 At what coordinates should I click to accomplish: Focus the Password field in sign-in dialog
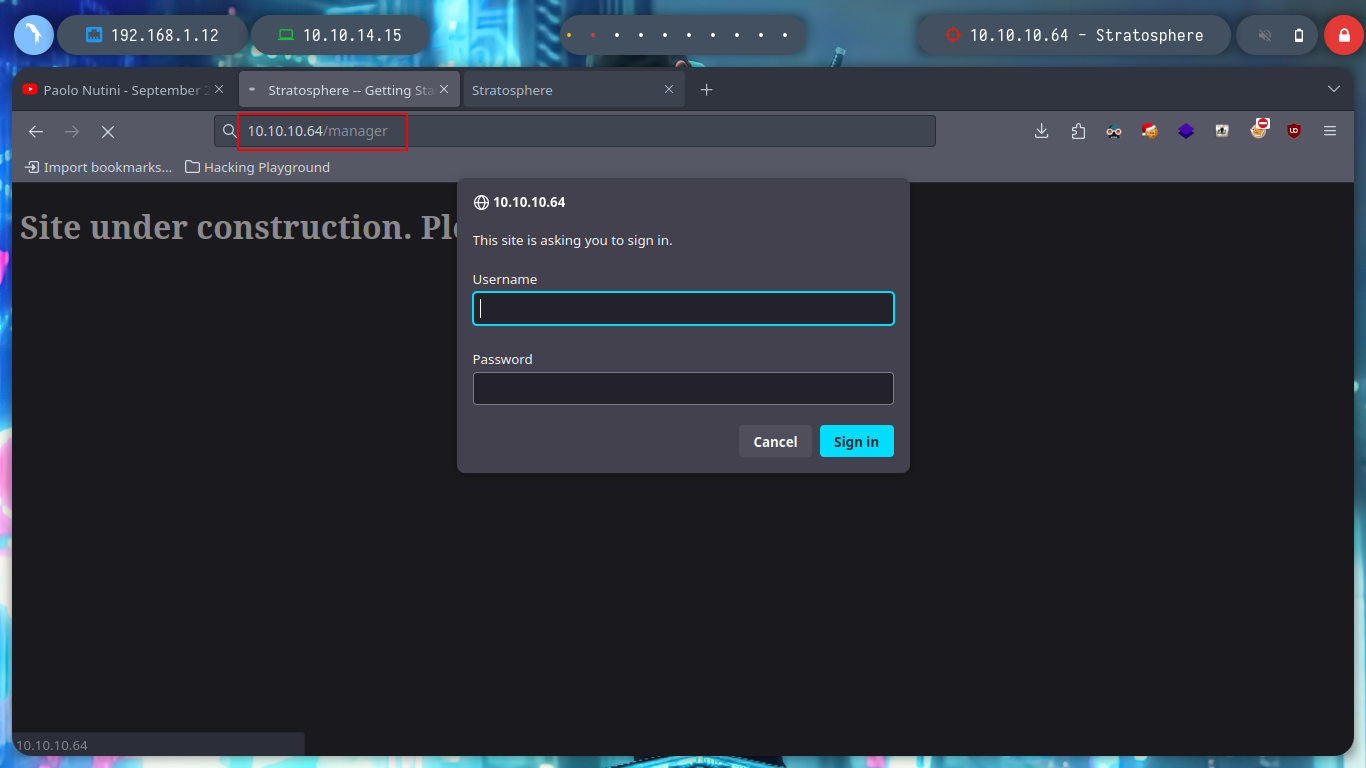(683, 389)
